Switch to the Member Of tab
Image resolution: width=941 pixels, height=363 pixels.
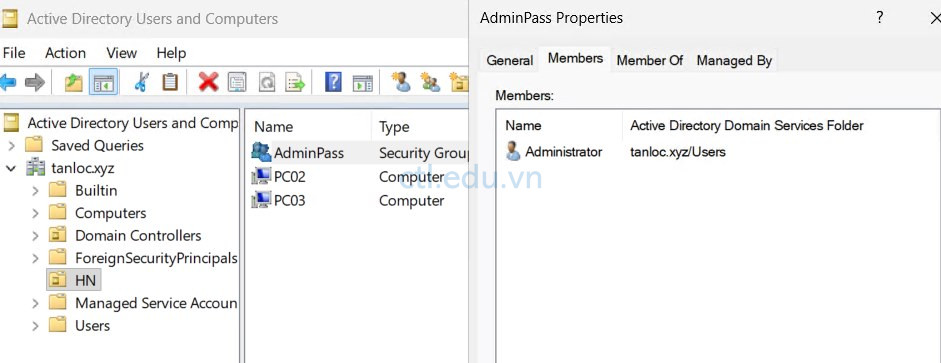(650, 61)
